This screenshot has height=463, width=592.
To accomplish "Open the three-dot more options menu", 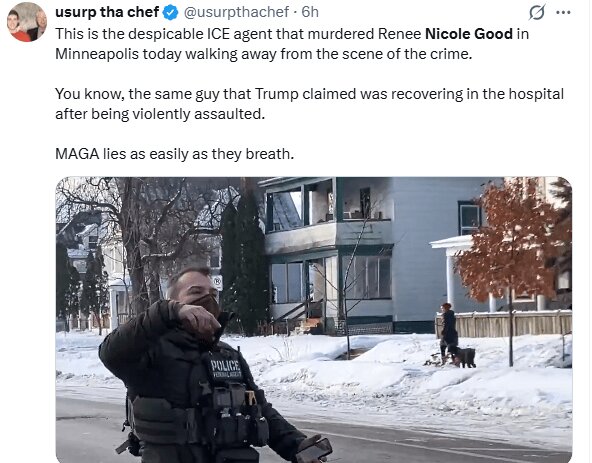I will tap(563, 12).
